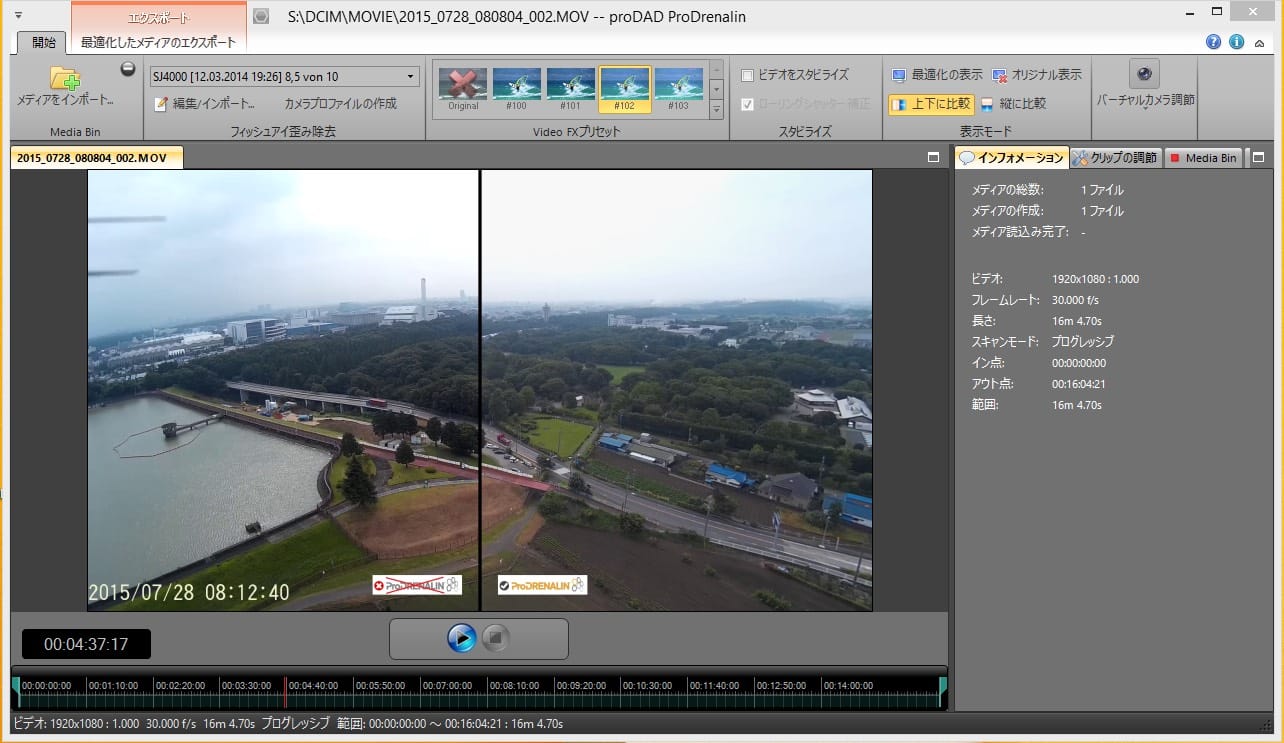Click the help question mark icon

pos(1213,42)
